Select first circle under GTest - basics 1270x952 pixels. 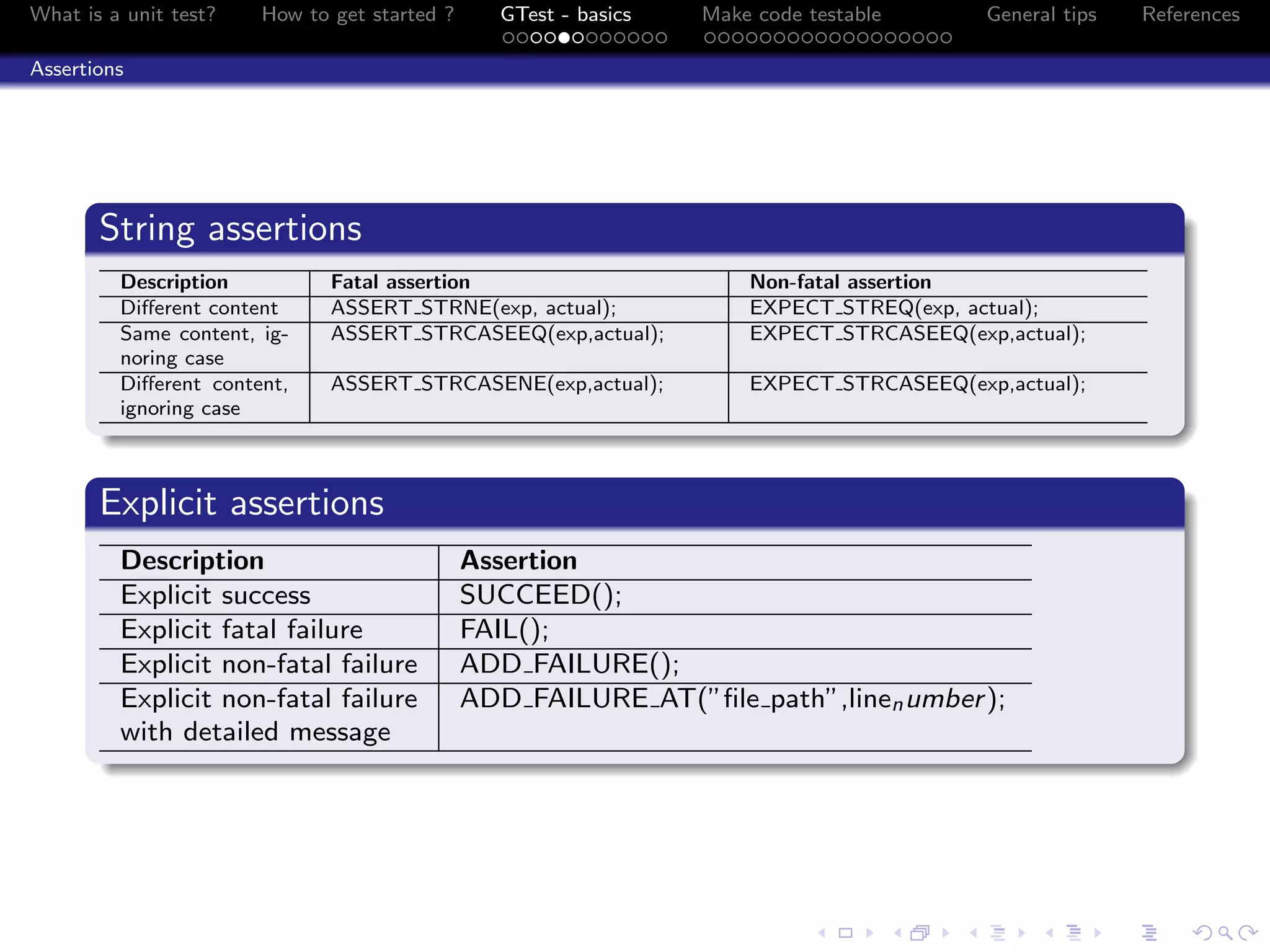(x=508, y=38)
